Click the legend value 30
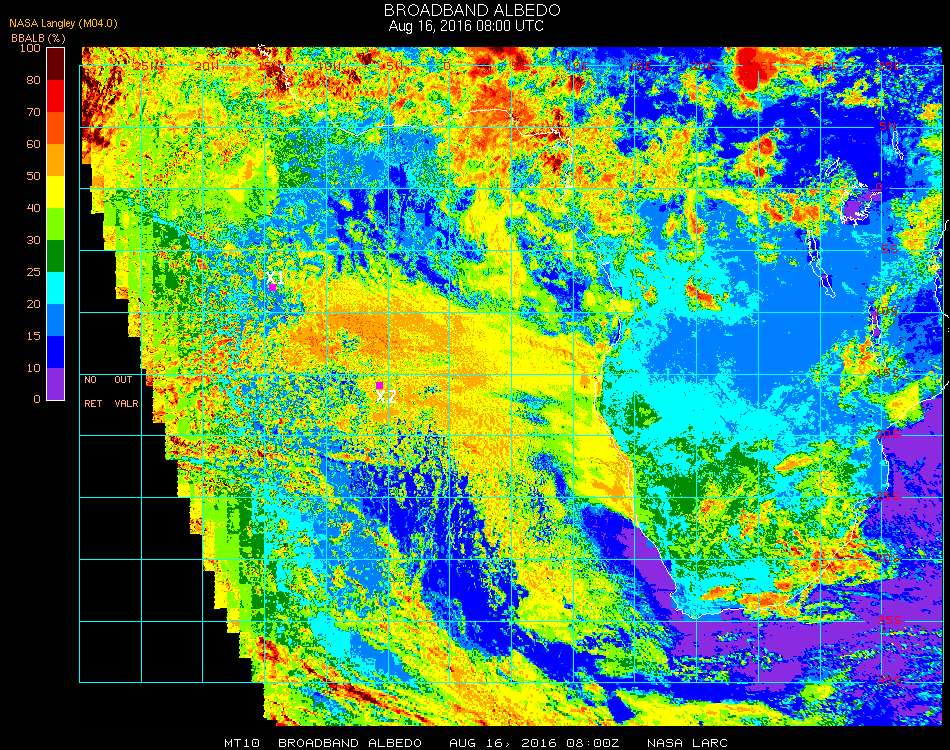Image resolution: width=950 pixels, height=750 pixels. [x=33, y=241]
